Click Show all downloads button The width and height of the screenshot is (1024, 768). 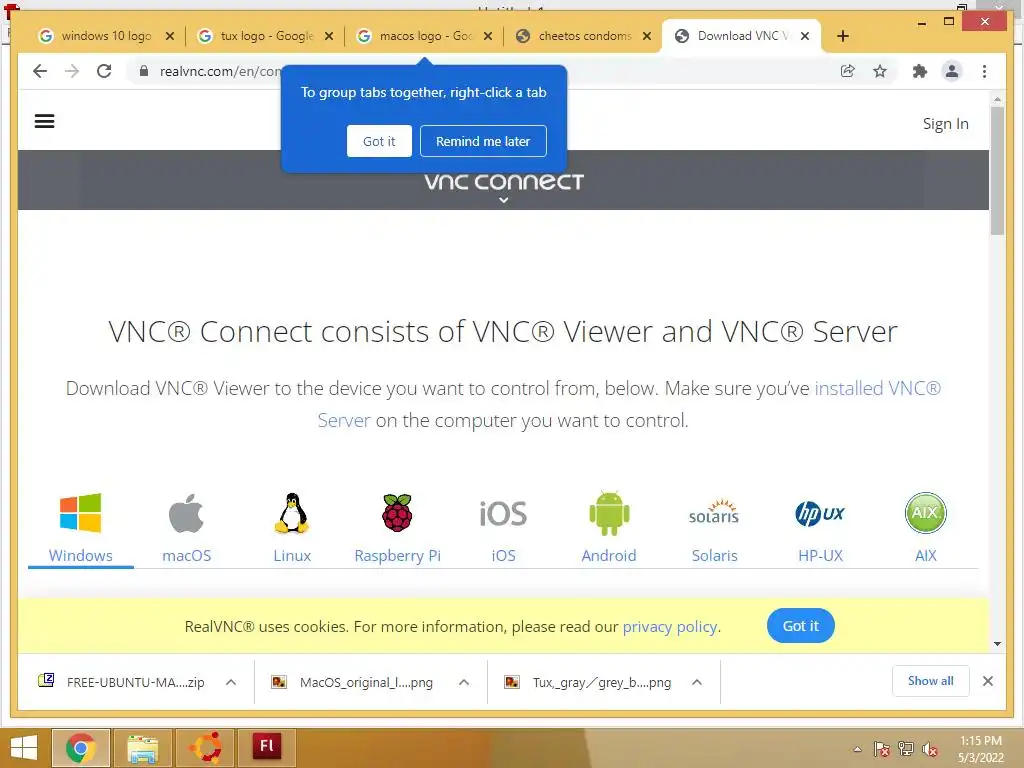click(931, 681)
